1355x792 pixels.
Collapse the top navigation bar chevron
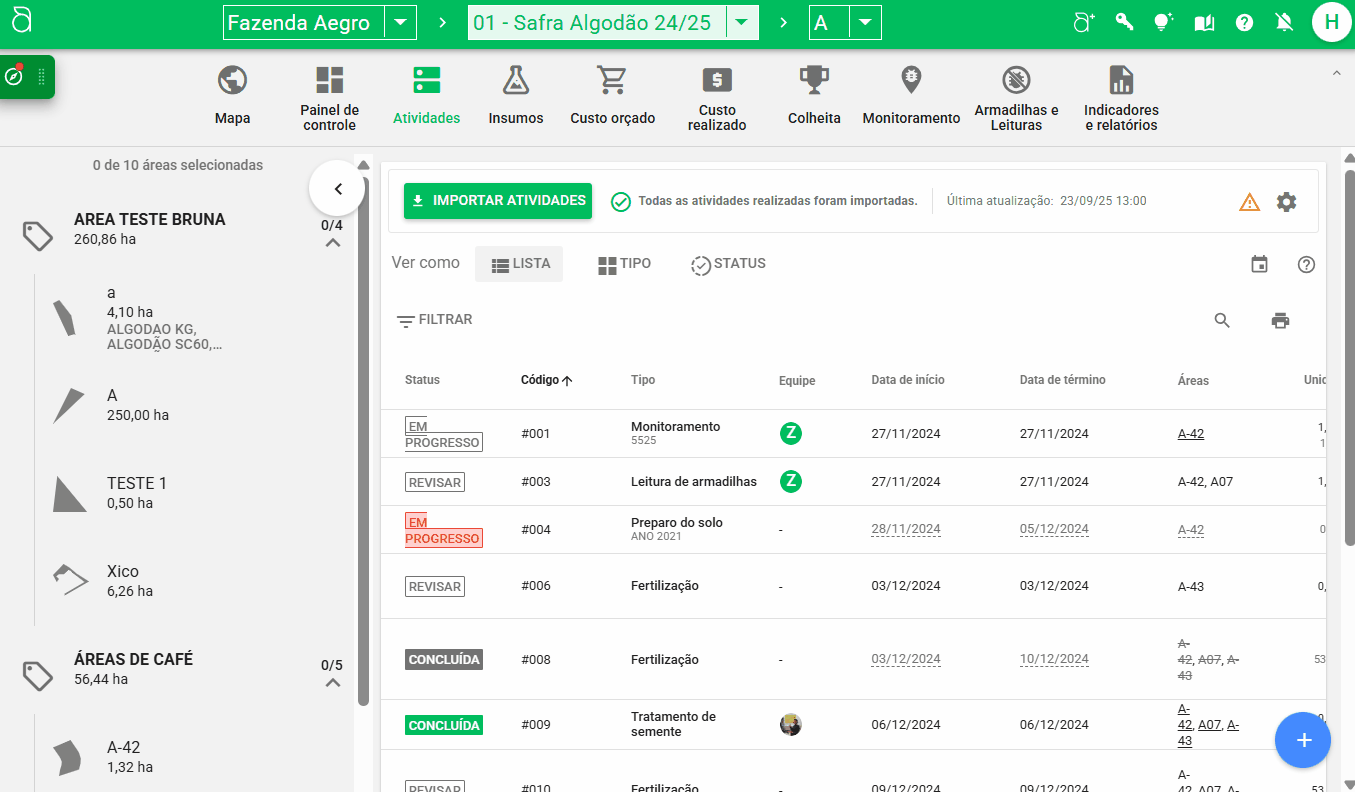[1336, 73]
